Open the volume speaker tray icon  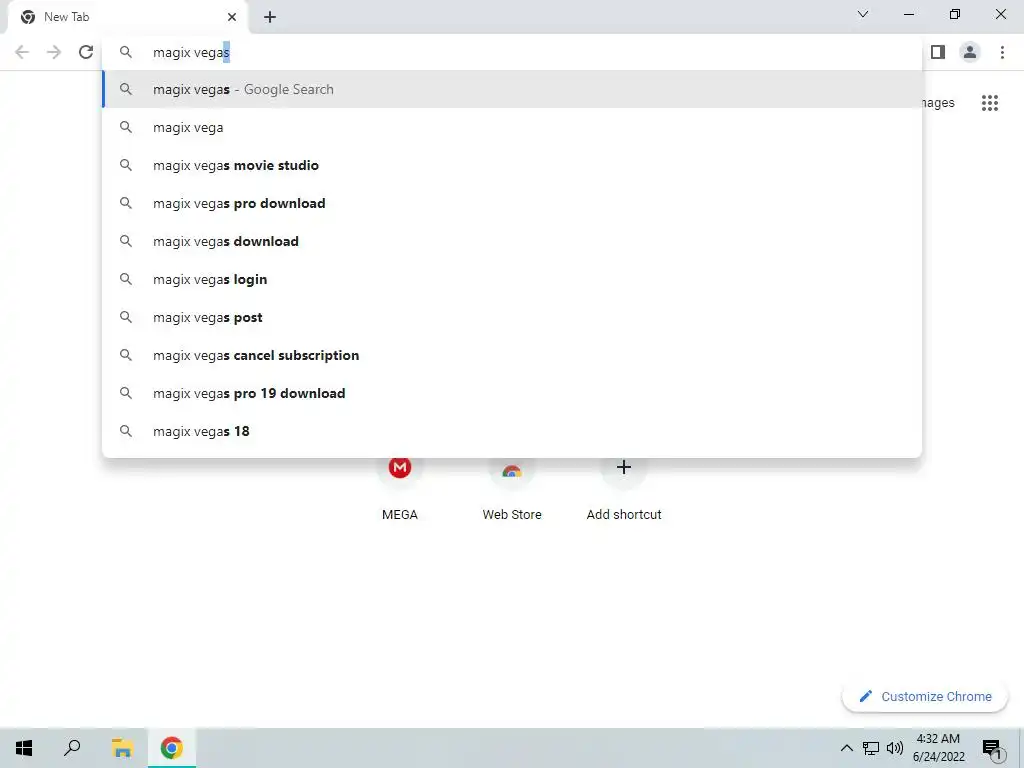[x=895, y=748]
